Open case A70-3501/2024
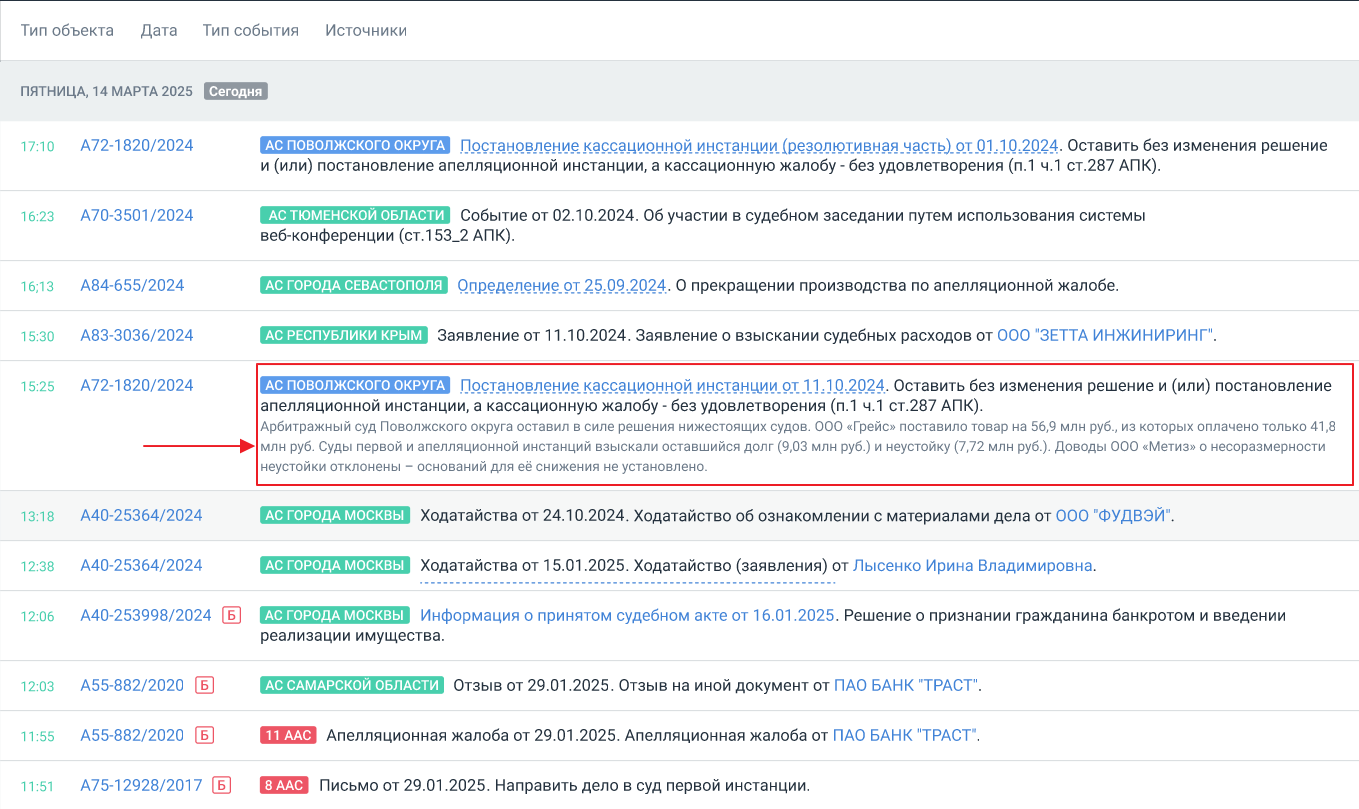Image resolution: width=1359 pixels, height=809 pixels. pos(137,215)
